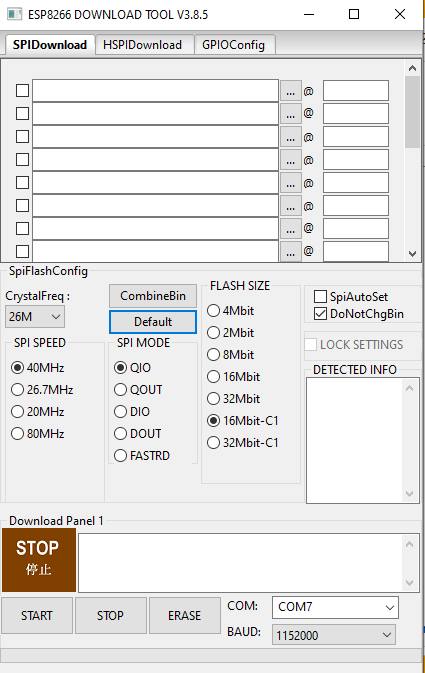The image size is (425, 673).
Task: Open file browser for third bin row
Action: [291, 137]
